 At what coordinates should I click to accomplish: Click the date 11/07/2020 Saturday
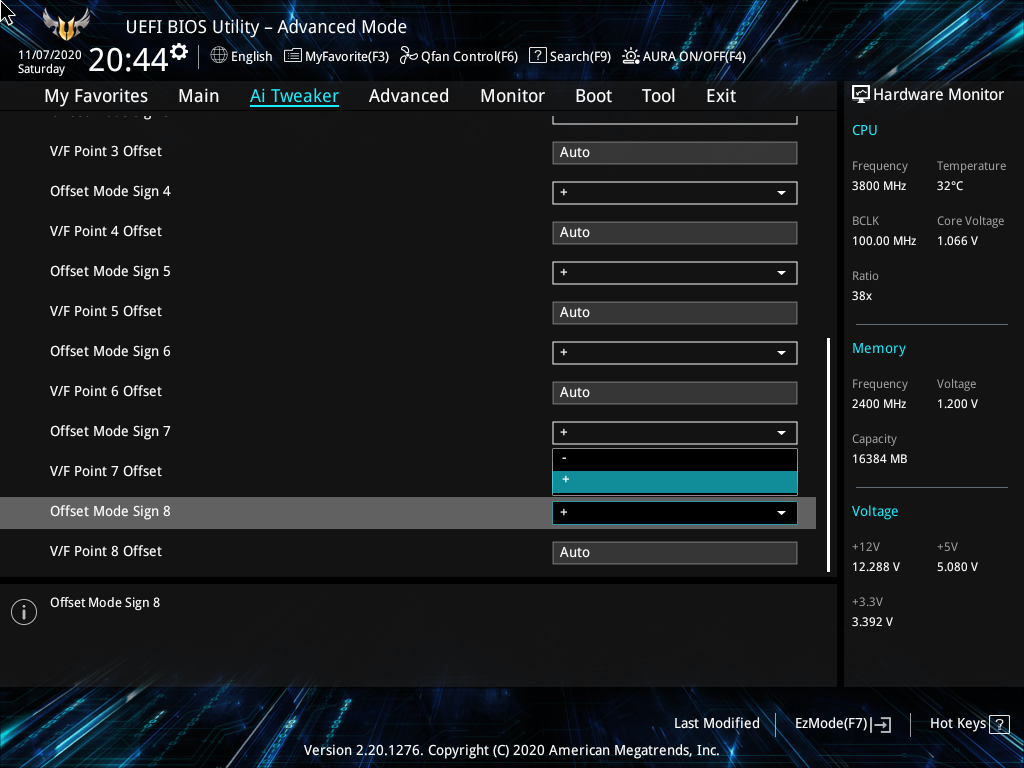(49, 62)
